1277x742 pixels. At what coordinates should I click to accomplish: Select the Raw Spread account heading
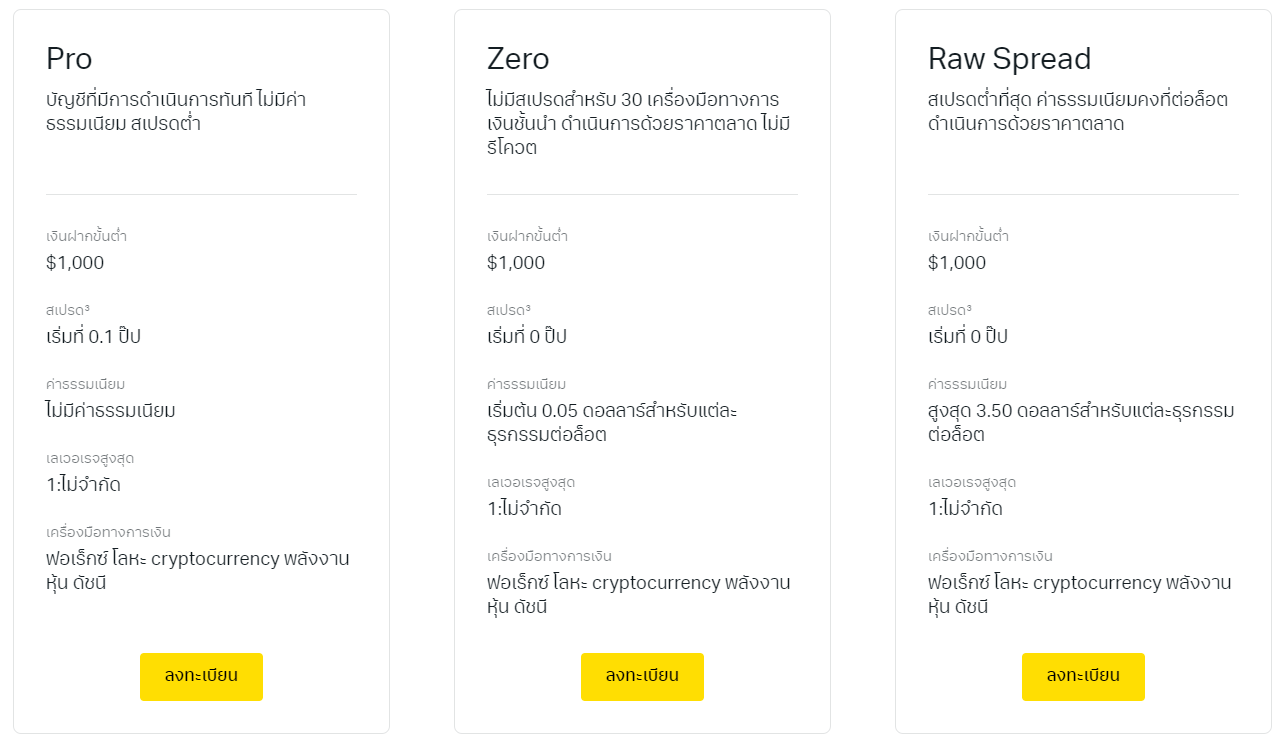point(1009,59)
